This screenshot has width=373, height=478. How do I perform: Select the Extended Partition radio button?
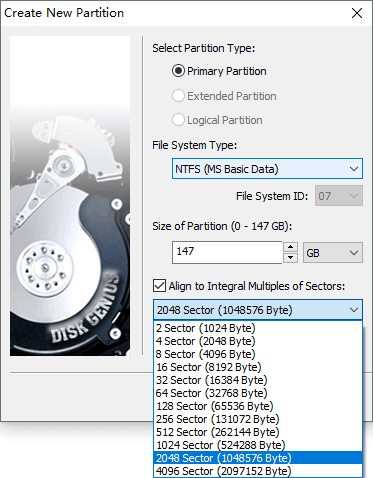[x=178, y=96]
